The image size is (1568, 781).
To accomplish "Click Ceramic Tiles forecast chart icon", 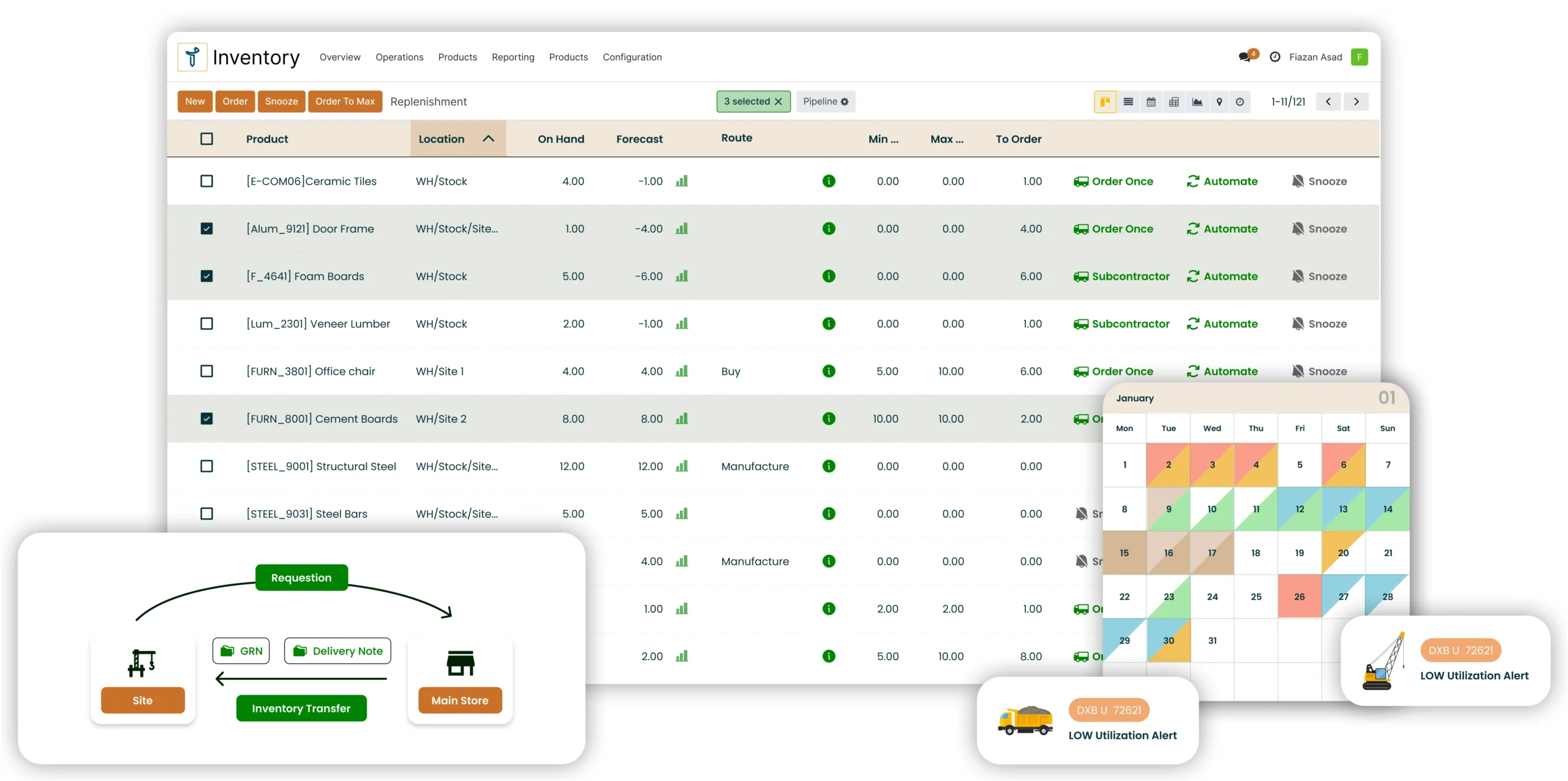I will [682, 181].
